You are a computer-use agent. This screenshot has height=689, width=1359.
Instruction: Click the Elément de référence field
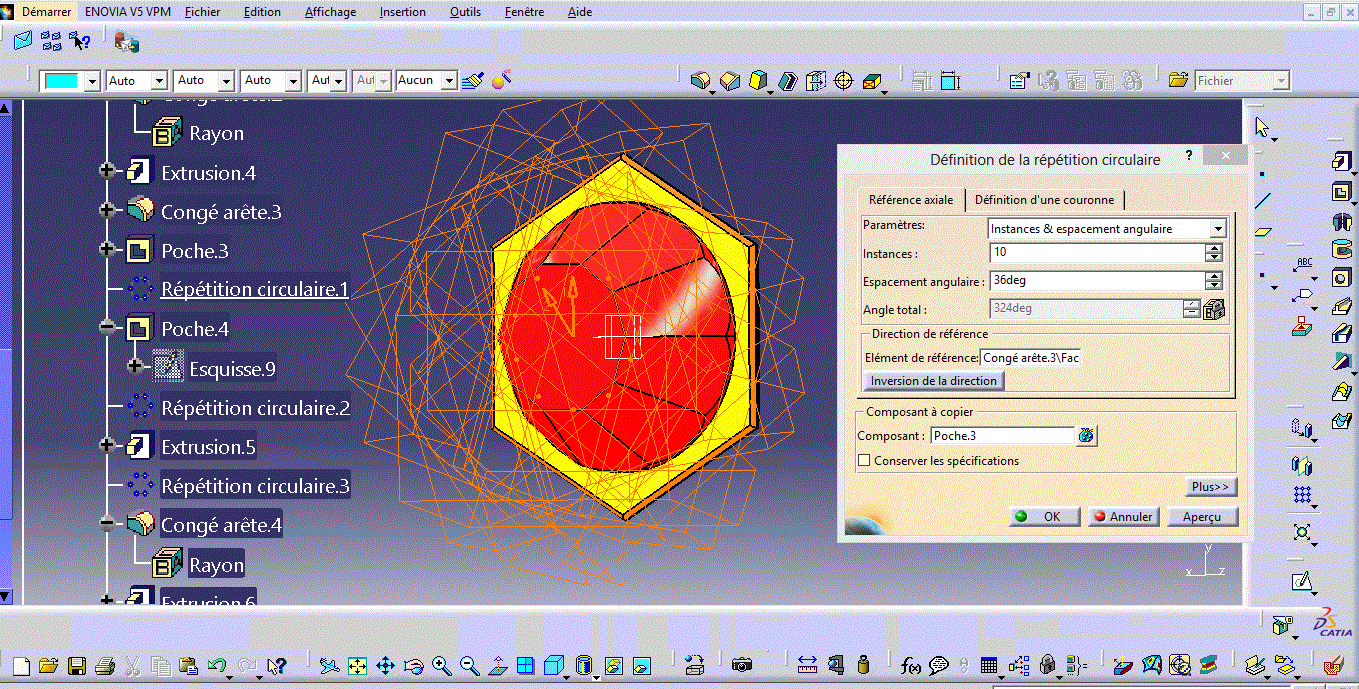1030,357
